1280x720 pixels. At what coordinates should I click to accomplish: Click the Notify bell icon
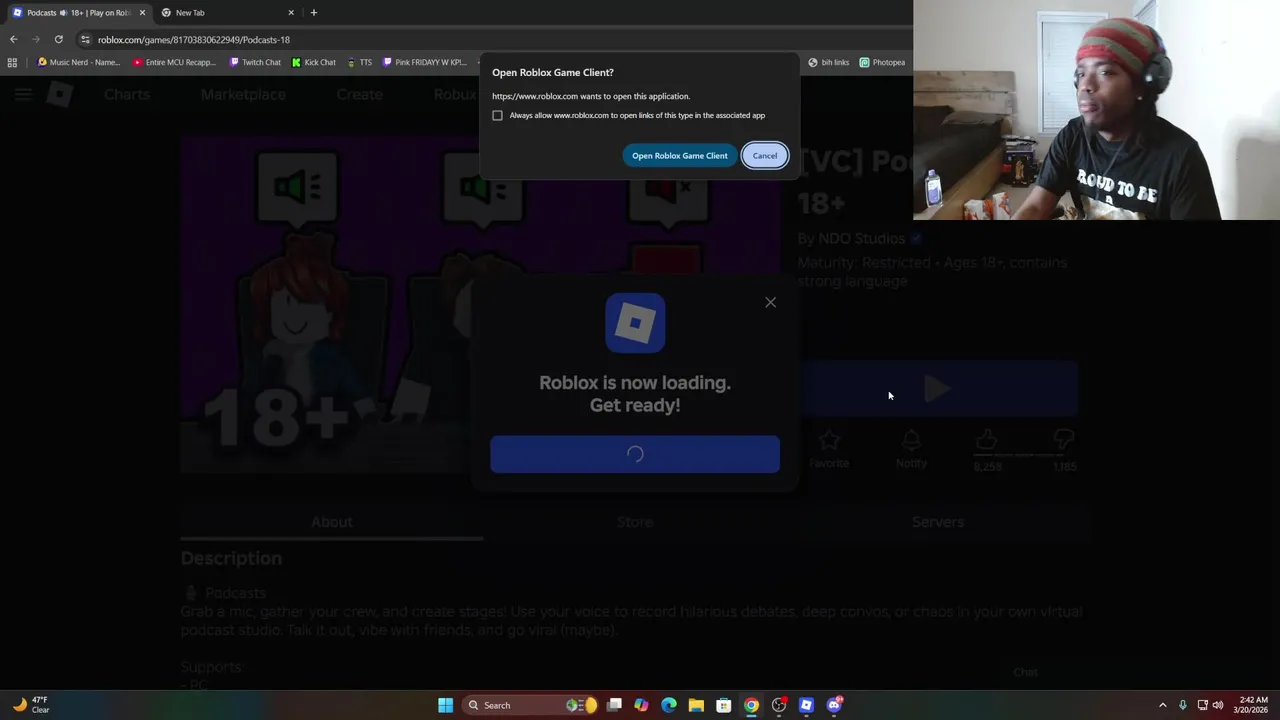point(911,449)
